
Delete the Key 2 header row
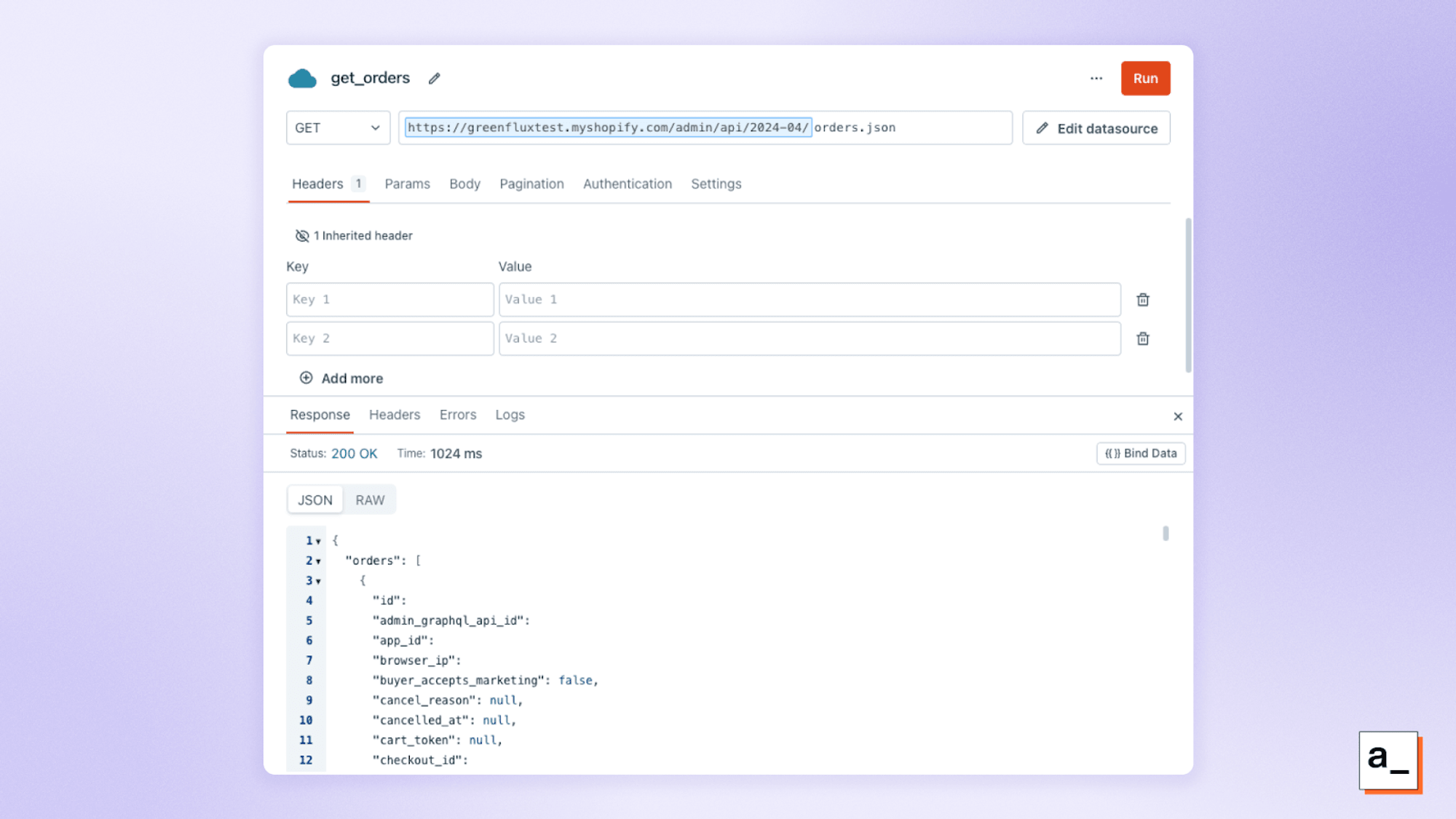[x=1142, y=338]
